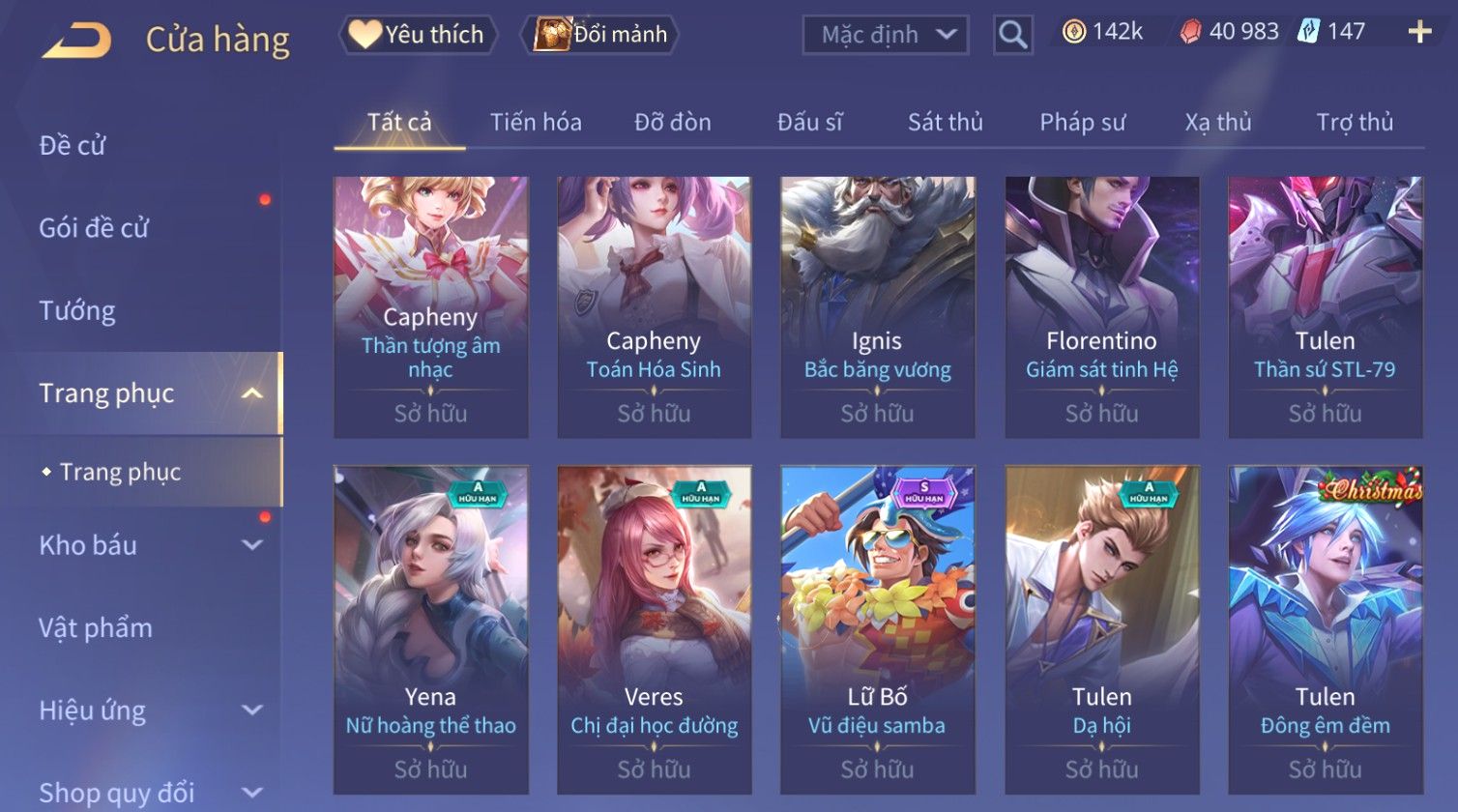The height and width of the screenshot is (812, 1458).
Task: Switch to the Pháp sư tab
Action: point(1082,122)
